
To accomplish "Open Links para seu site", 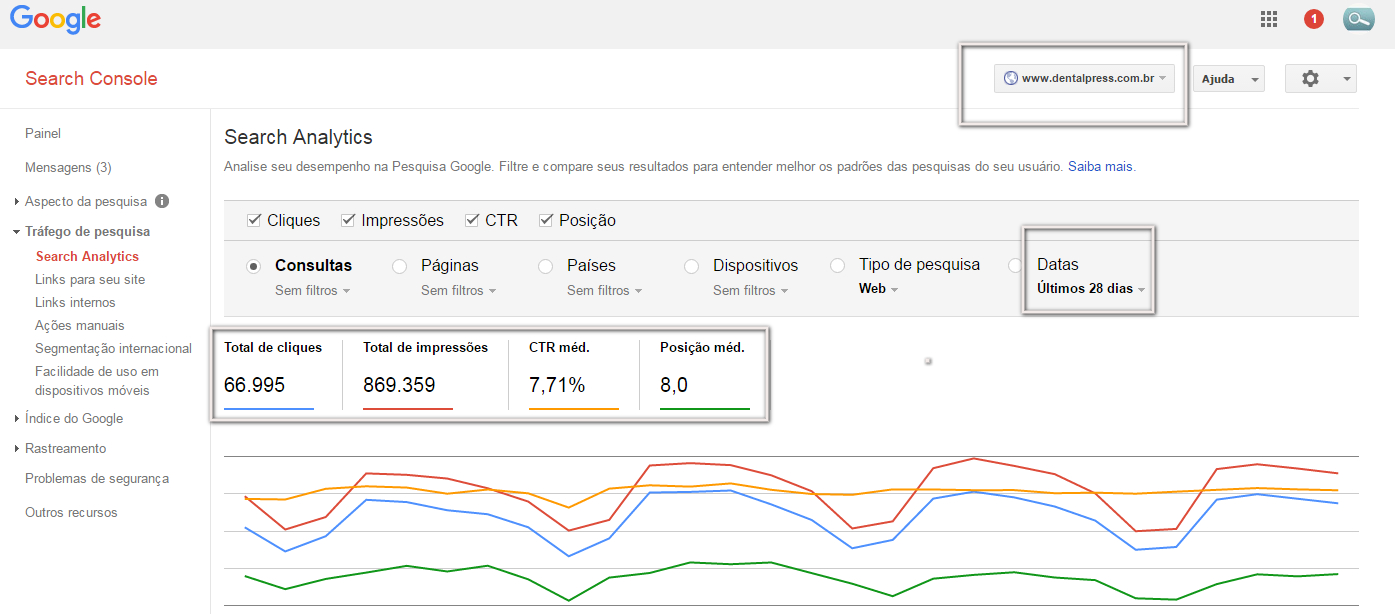I will [x=90, y=280].
